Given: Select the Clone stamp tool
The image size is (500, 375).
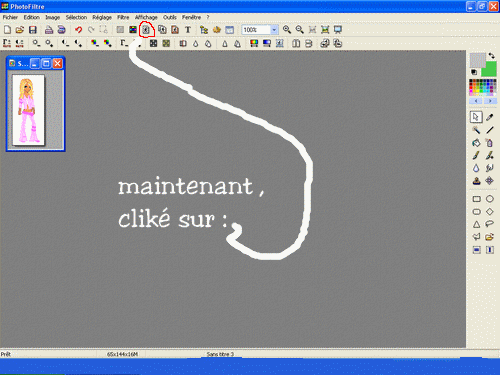Looking at the screenshot, I should (476, 181).
